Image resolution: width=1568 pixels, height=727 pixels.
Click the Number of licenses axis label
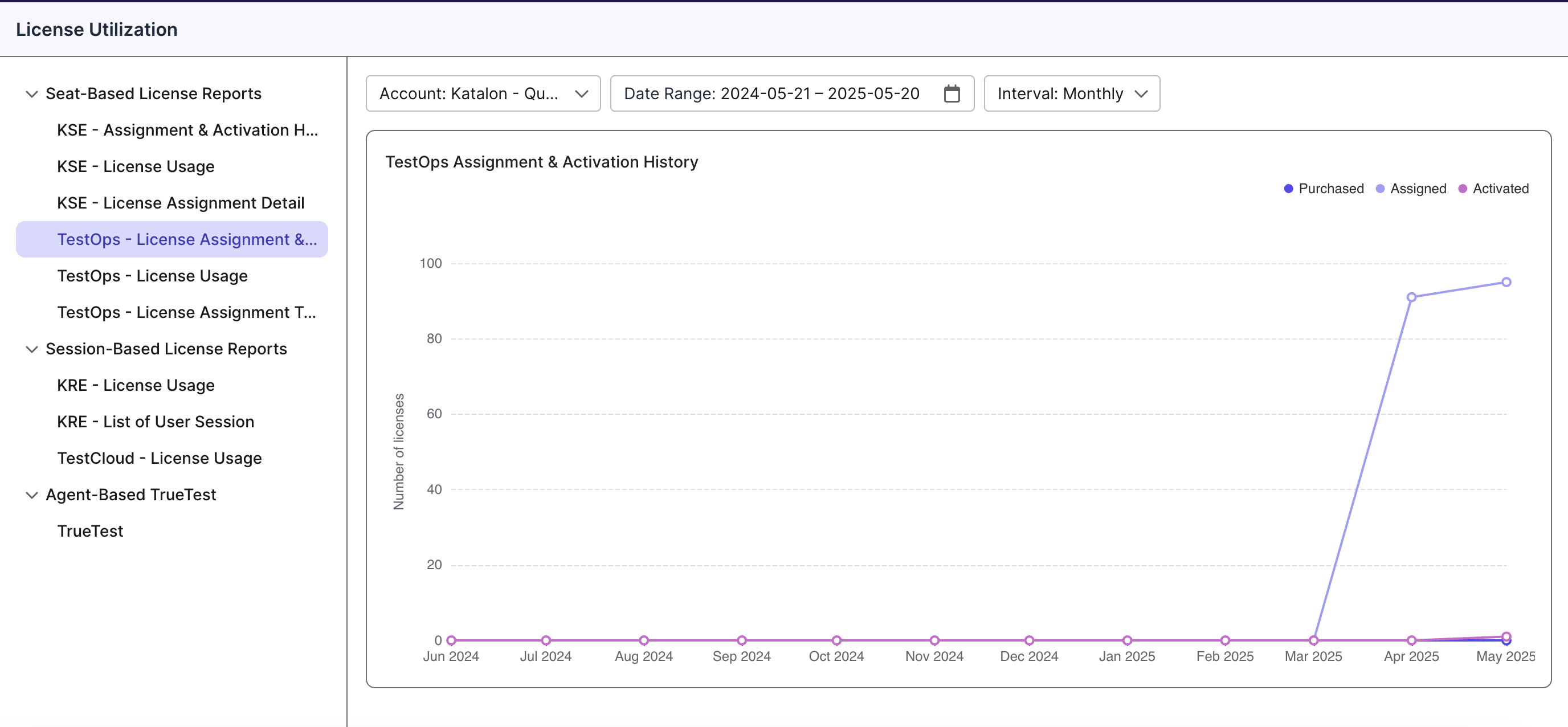point(399,451)
